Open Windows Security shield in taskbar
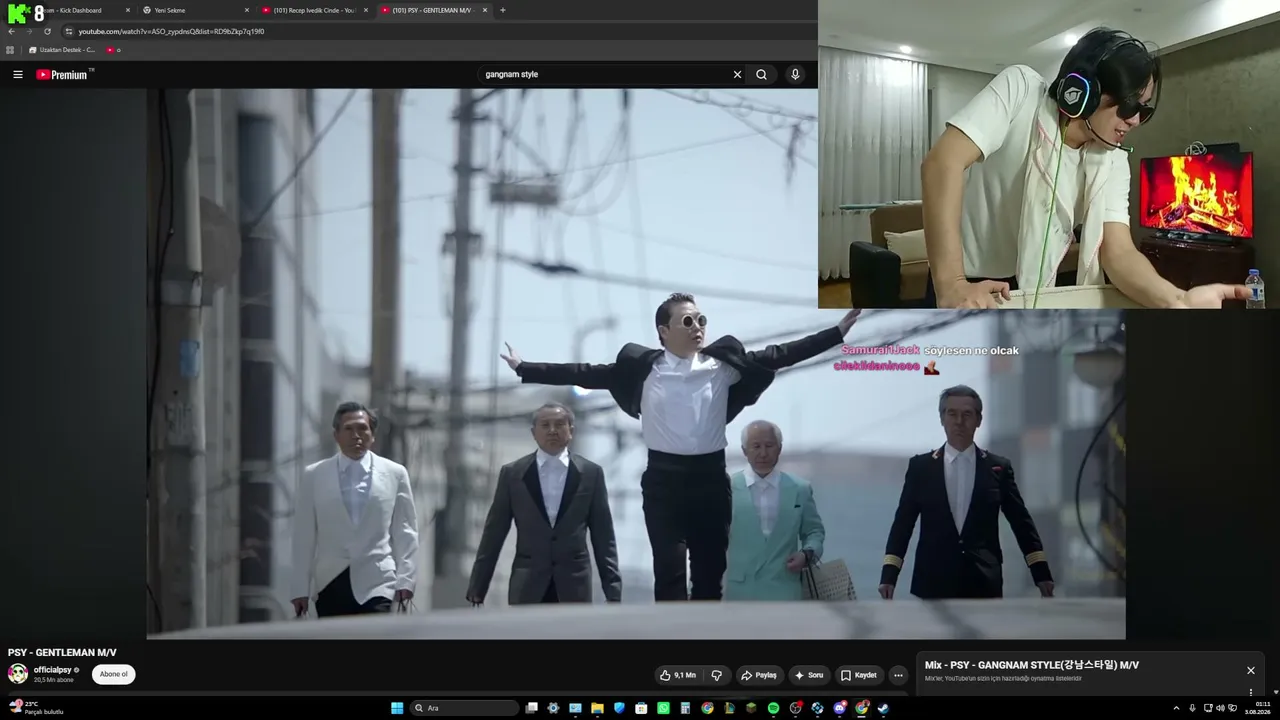This screenshot has height=720, width=1280. coord(619,708)
